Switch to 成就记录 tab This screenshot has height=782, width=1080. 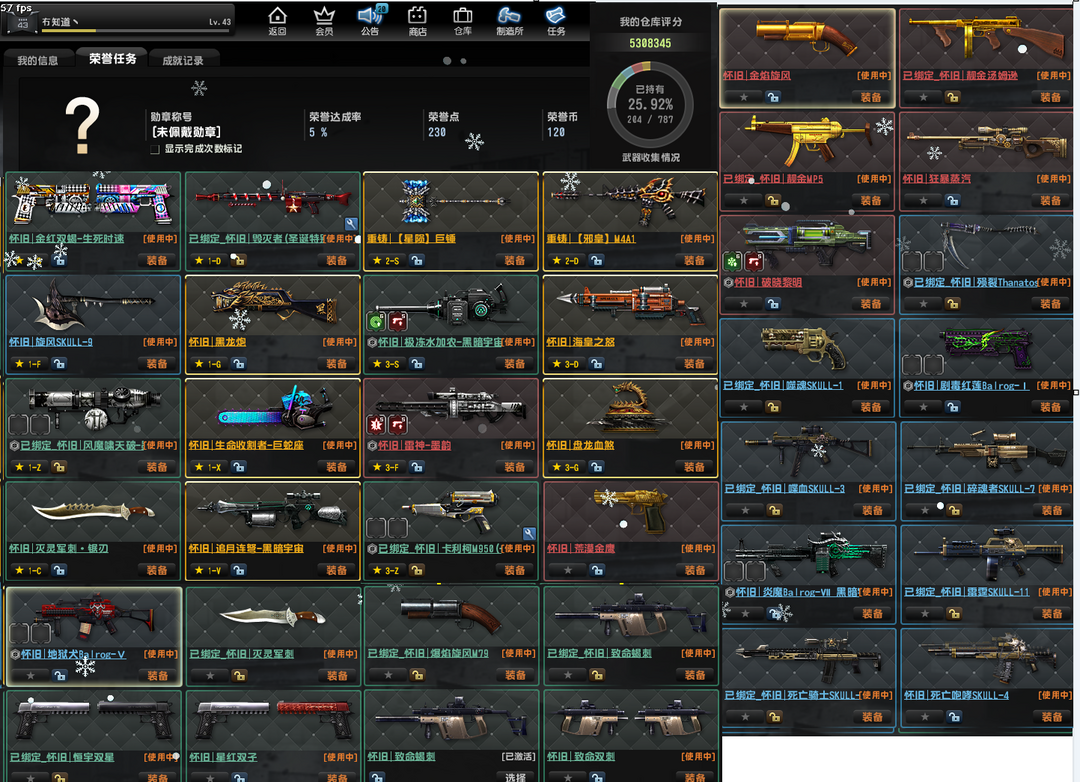point(183,61)
